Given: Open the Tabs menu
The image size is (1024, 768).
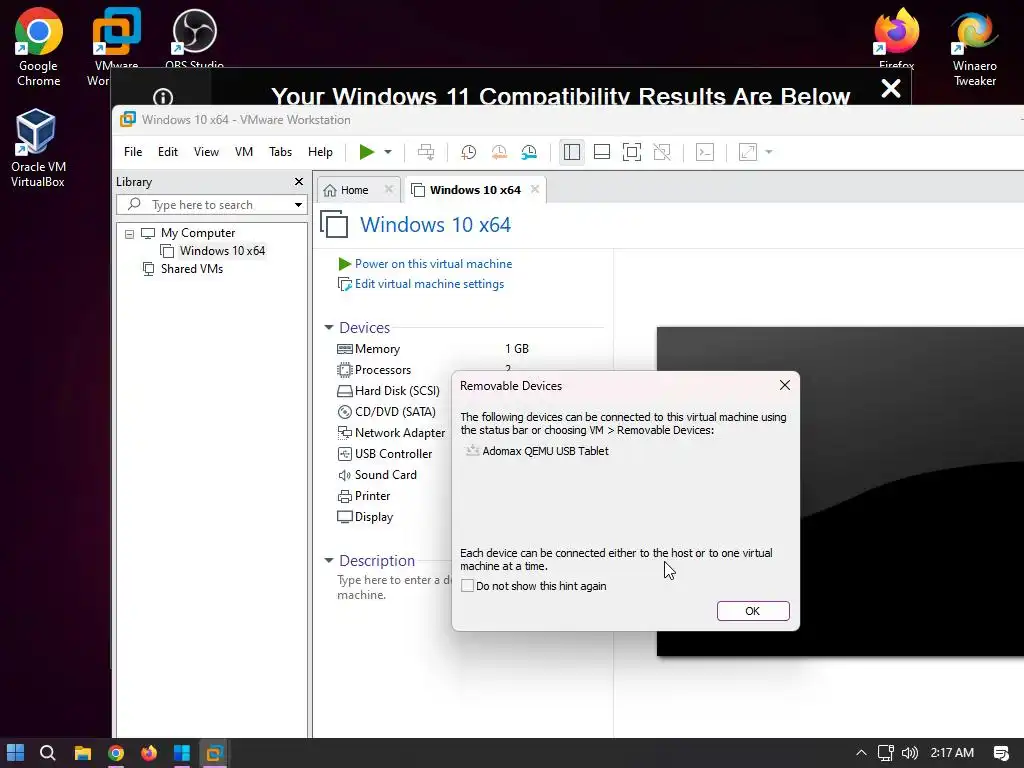Looking at the screenshot, I should tap(280, 152).
